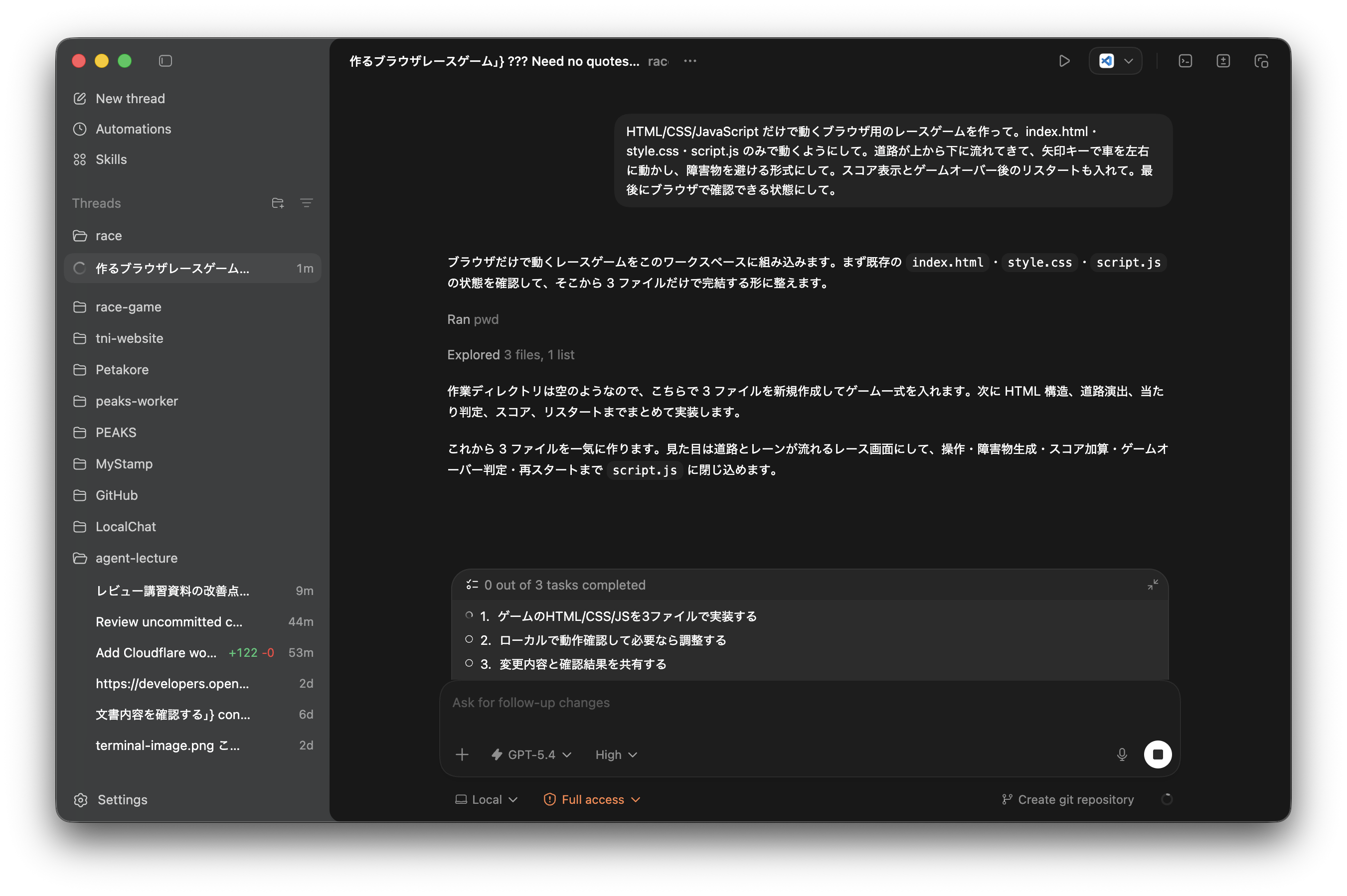Open the https://developers.open... thread
This screenshot has width=1347, height=896.
[x=192, y=683]
